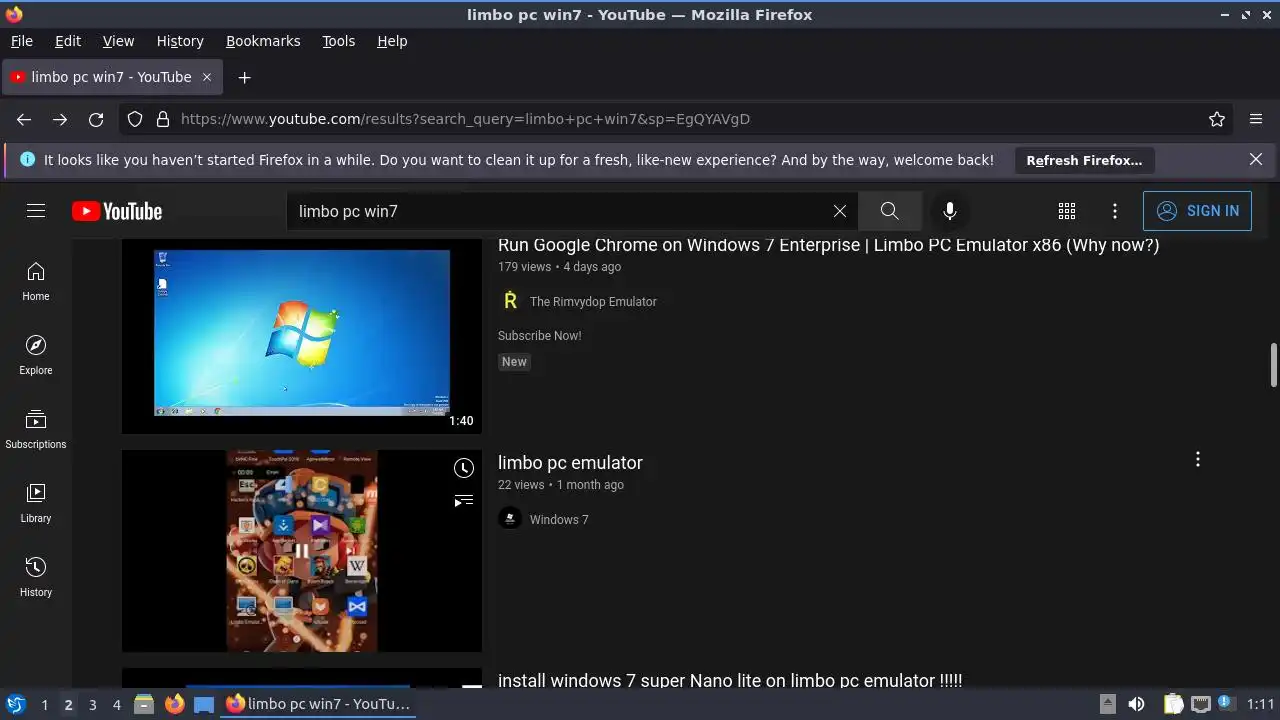Image resolution: width=1280 pixels, height=720 pixels.
Task: Open the system application launcher menu
Action: pos(16,704)
